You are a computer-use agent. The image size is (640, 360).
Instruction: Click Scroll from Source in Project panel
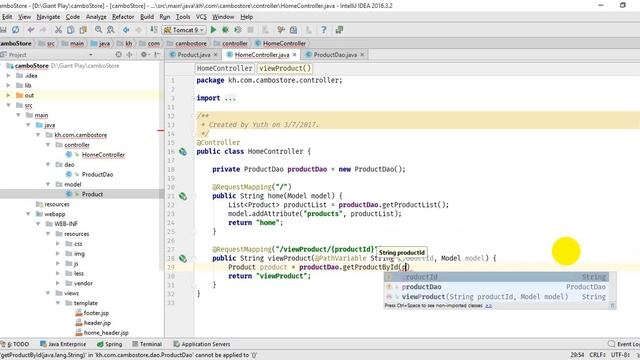[x=118, y=54]
